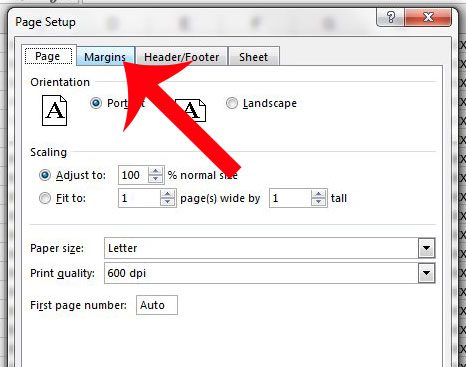Select the Landscape orientation radio button
Viewport: 466px width, 367px height.
pos(232,103)
